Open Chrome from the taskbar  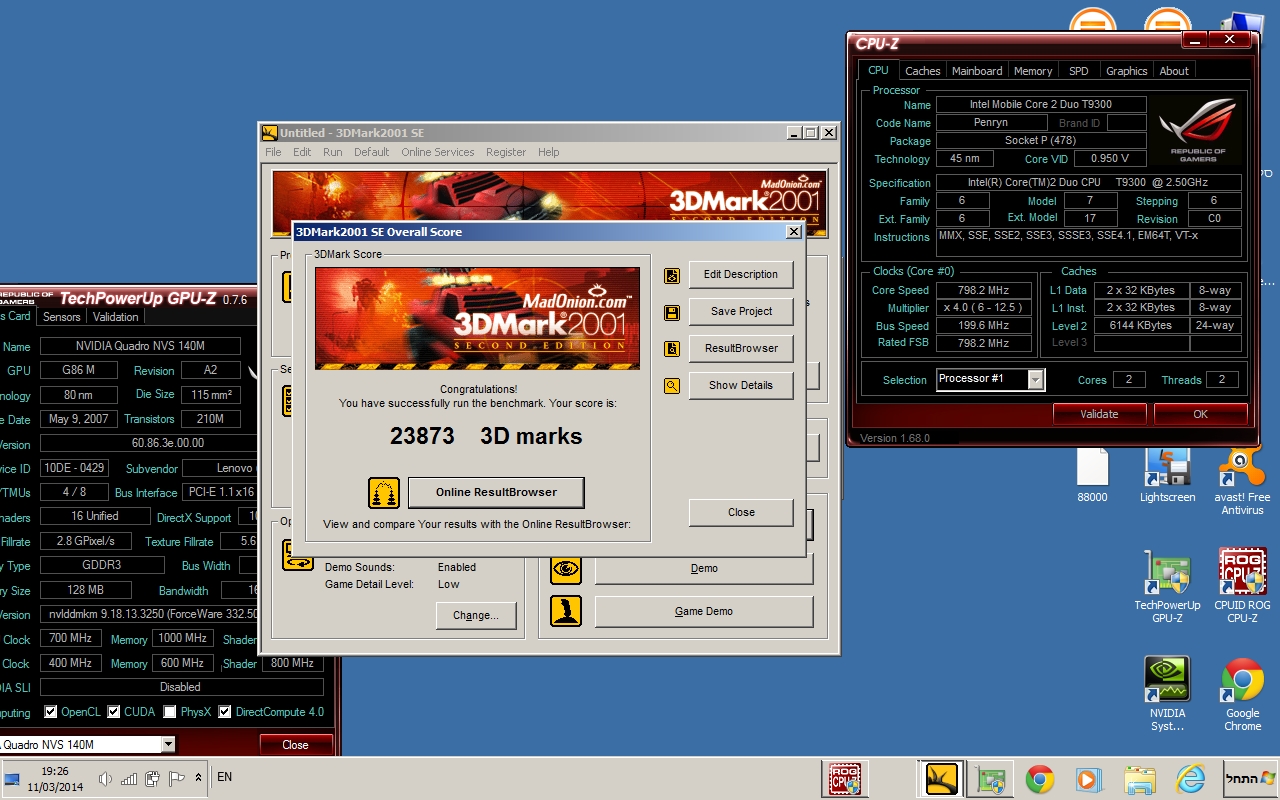click(1040, 779)
